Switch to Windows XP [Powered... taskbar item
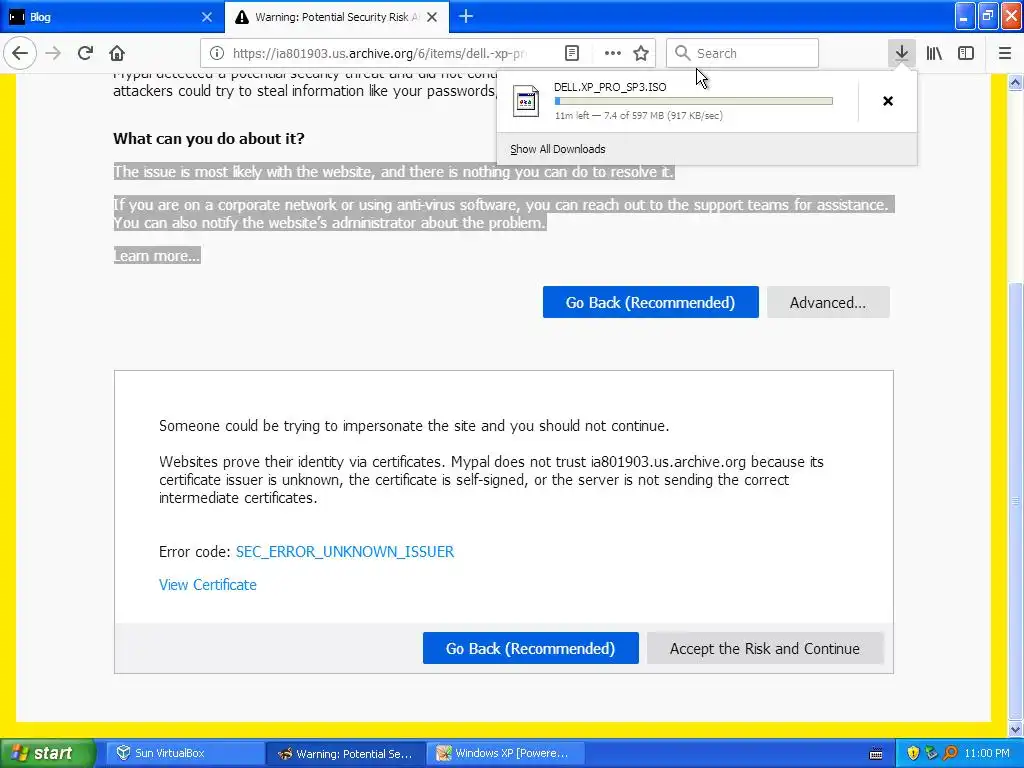The width and height of the screenshot is (1024, 768). (x=505, y=753)
